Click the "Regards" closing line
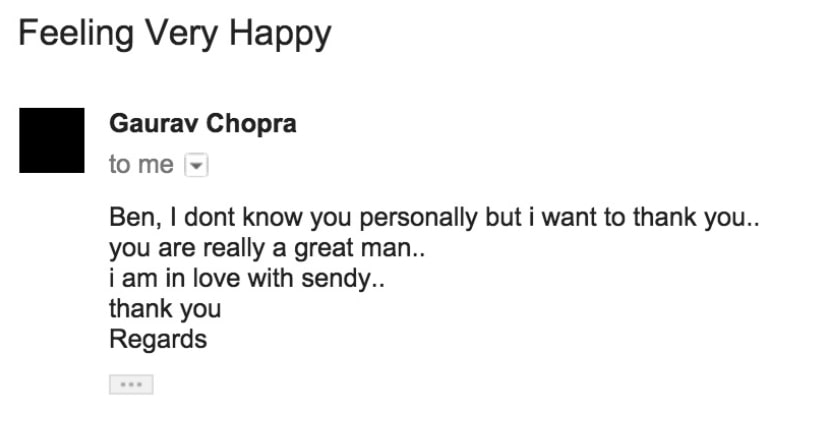This screenshot has width=828, height=425. click(158, 339)
